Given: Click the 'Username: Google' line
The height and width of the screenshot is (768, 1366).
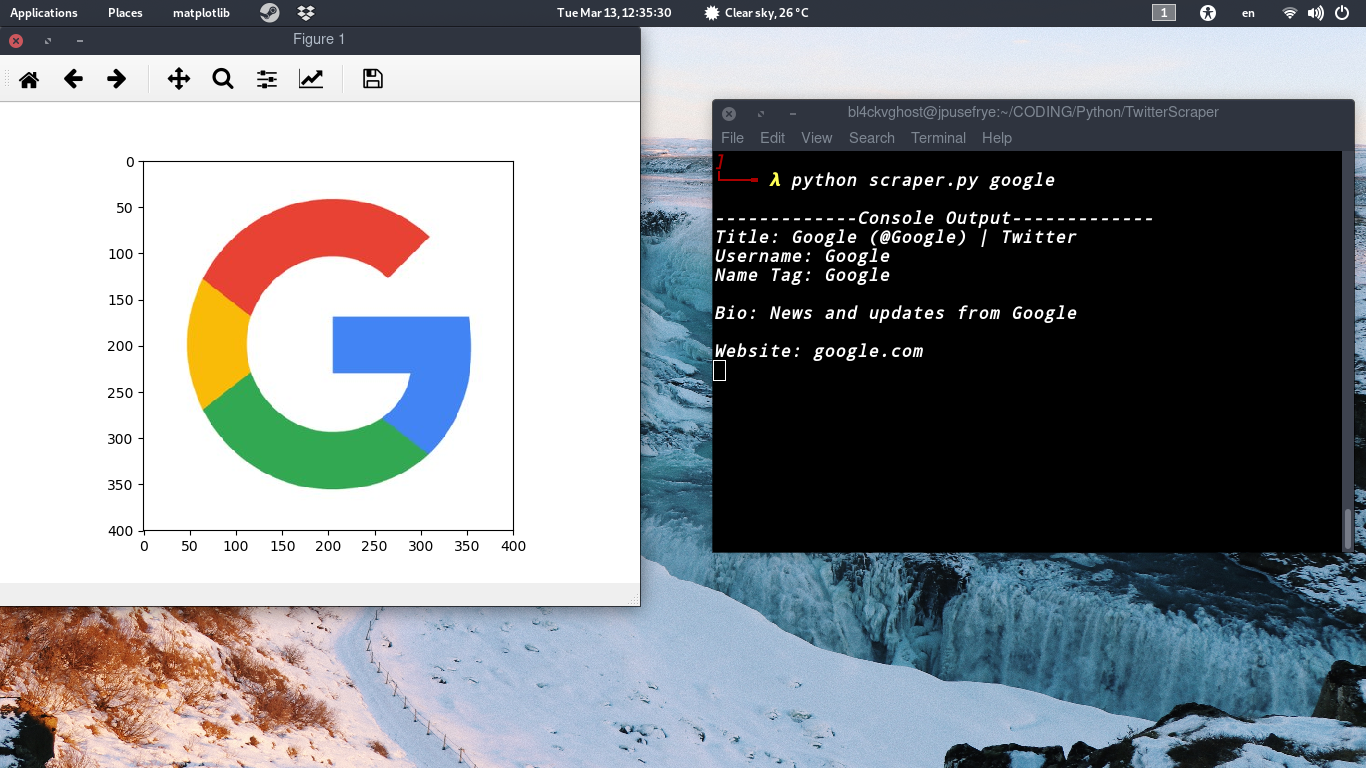Looking at the screenshot, I should point(802,256).
